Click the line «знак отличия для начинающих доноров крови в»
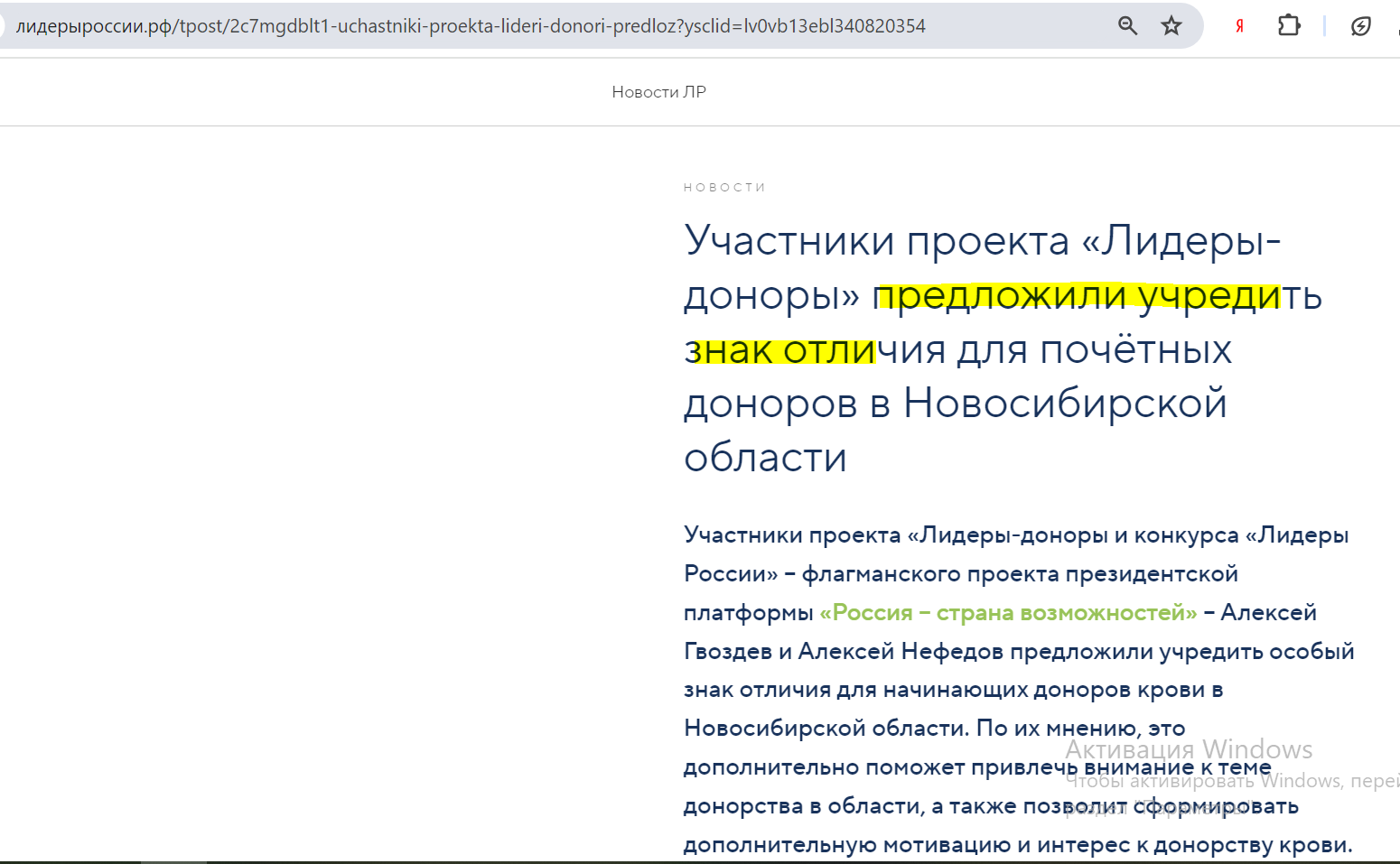Screen dimensions: 1400x864 [954, 690]
